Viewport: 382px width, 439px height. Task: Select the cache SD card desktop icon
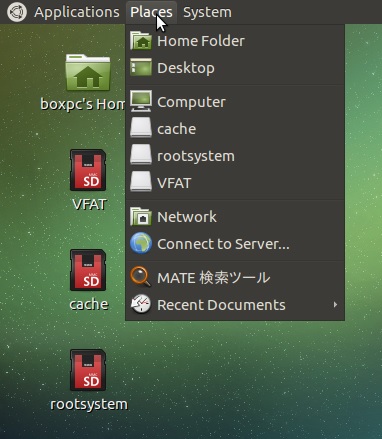pos(88,270)
